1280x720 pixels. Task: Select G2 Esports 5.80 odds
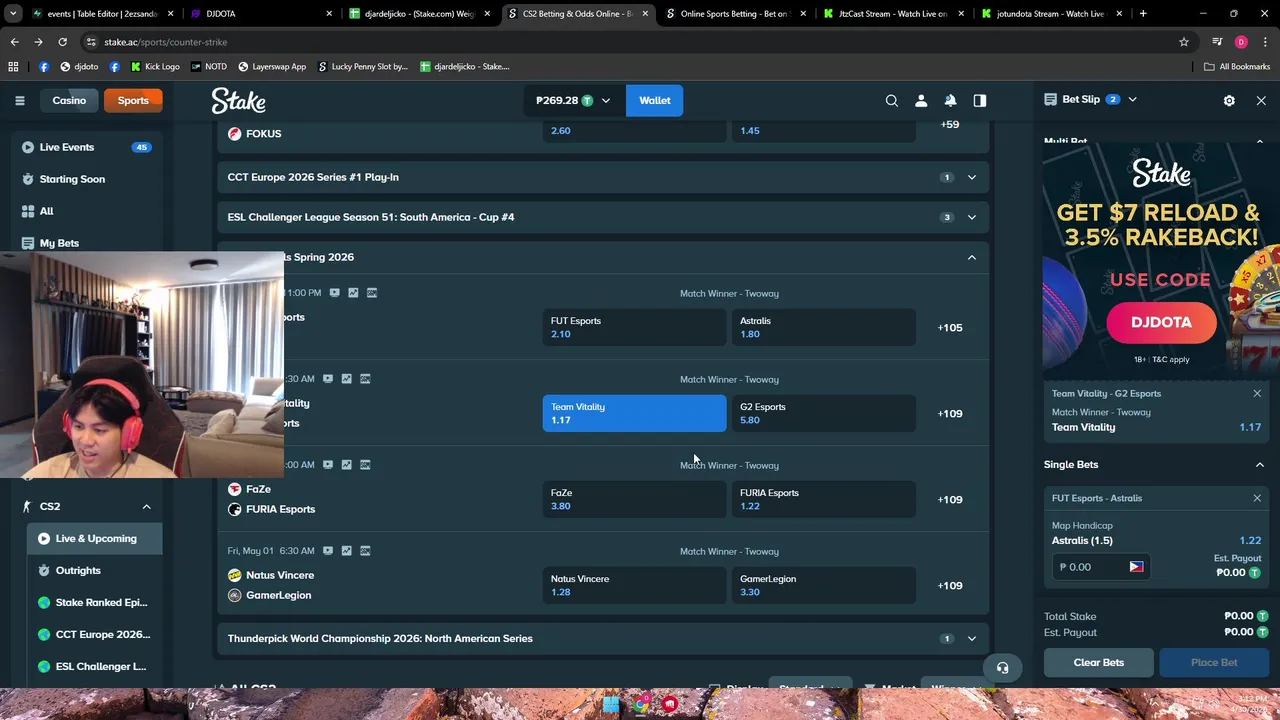(x=823, y=413)
